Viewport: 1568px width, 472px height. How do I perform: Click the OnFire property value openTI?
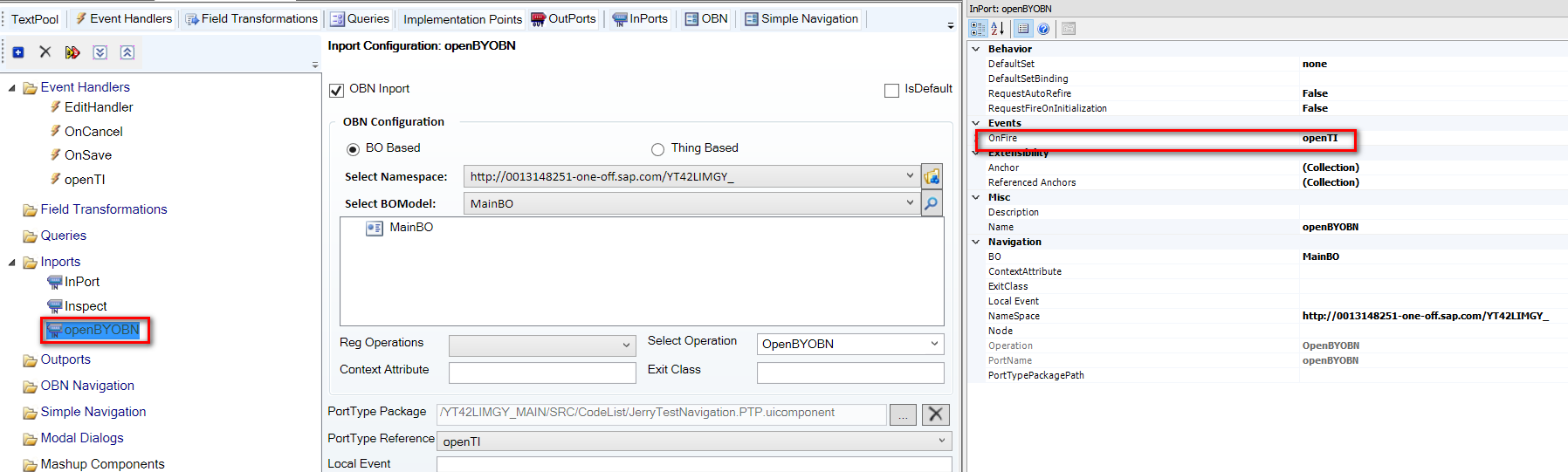coord(1320,138)
